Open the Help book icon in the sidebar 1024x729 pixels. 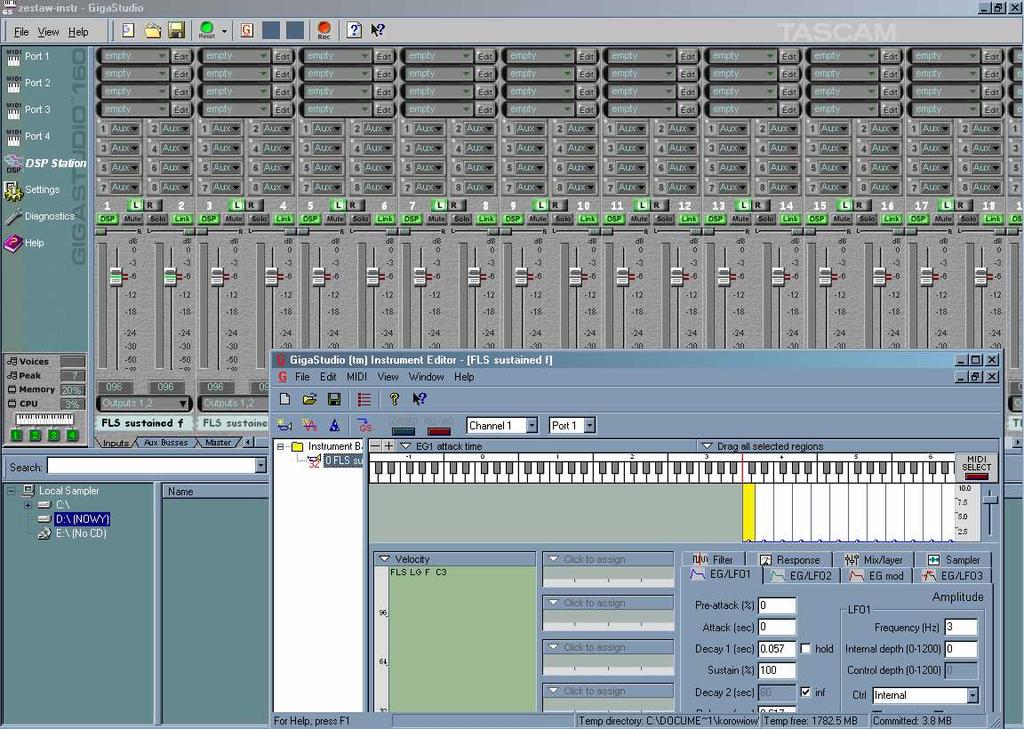click(13, 244)
